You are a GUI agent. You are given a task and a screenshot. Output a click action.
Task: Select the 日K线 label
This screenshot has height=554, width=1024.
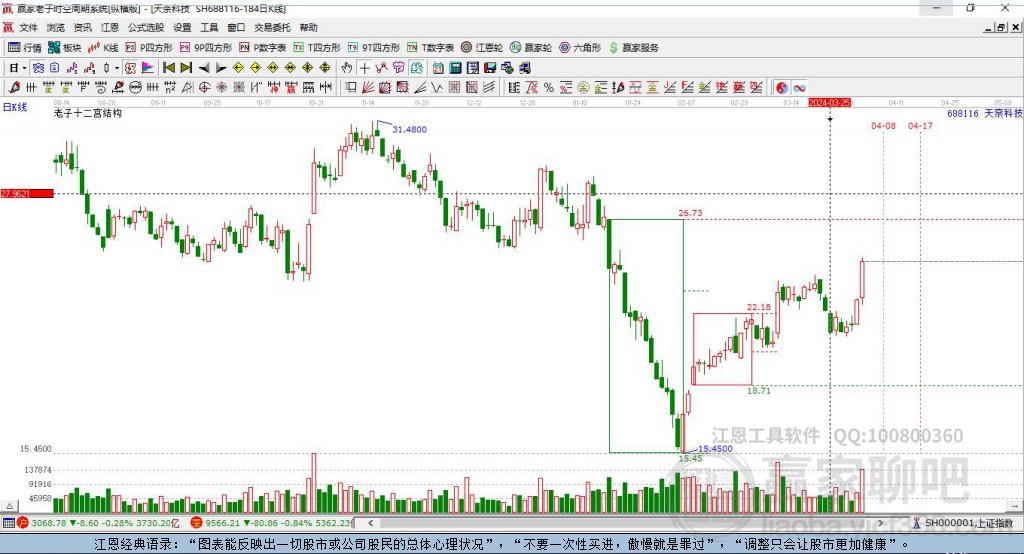click(15, 106)
